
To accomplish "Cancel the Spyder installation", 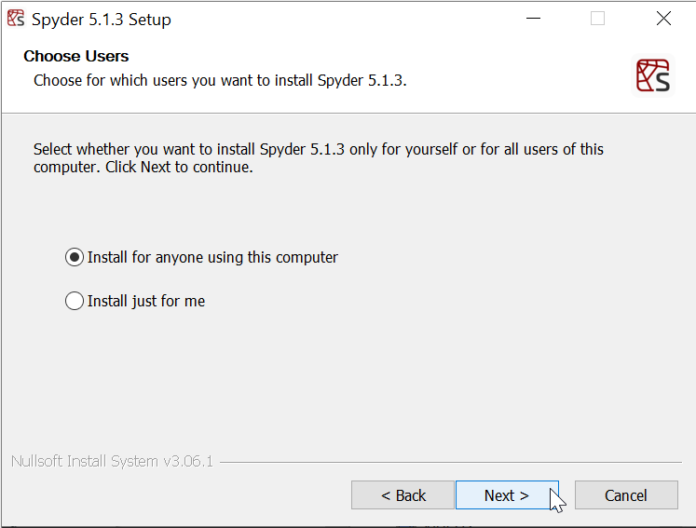I will pos(625,495).
